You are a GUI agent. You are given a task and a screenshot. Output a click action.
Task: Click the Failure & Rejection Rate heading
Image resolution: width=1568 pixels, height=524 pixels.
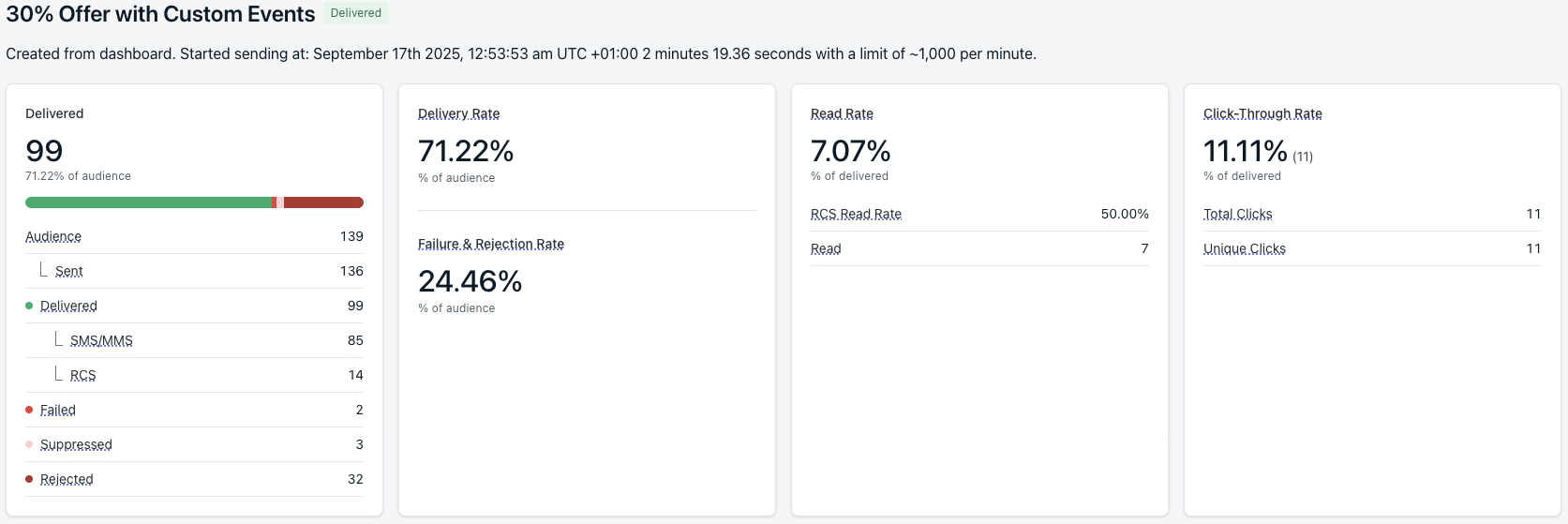click(491, 244)
